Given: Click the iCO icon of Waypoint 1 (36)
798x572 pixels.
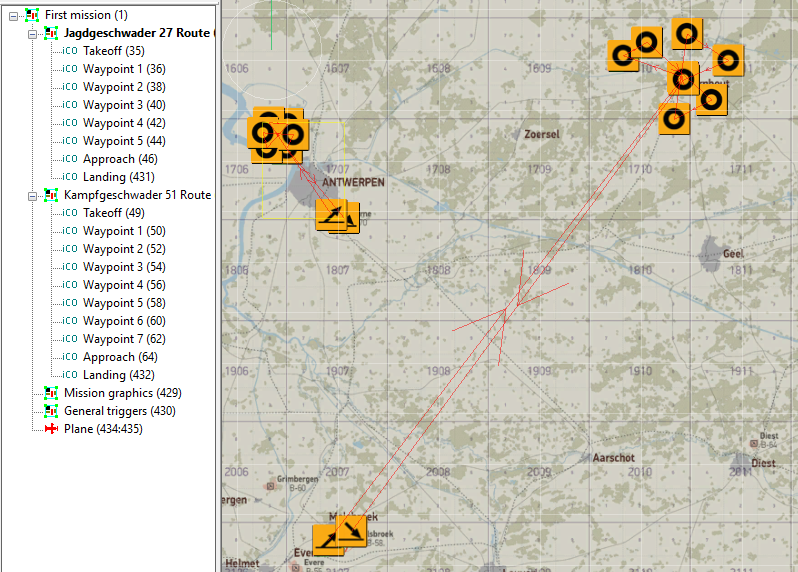Looking at the screenshot, I should coord(70,69).
